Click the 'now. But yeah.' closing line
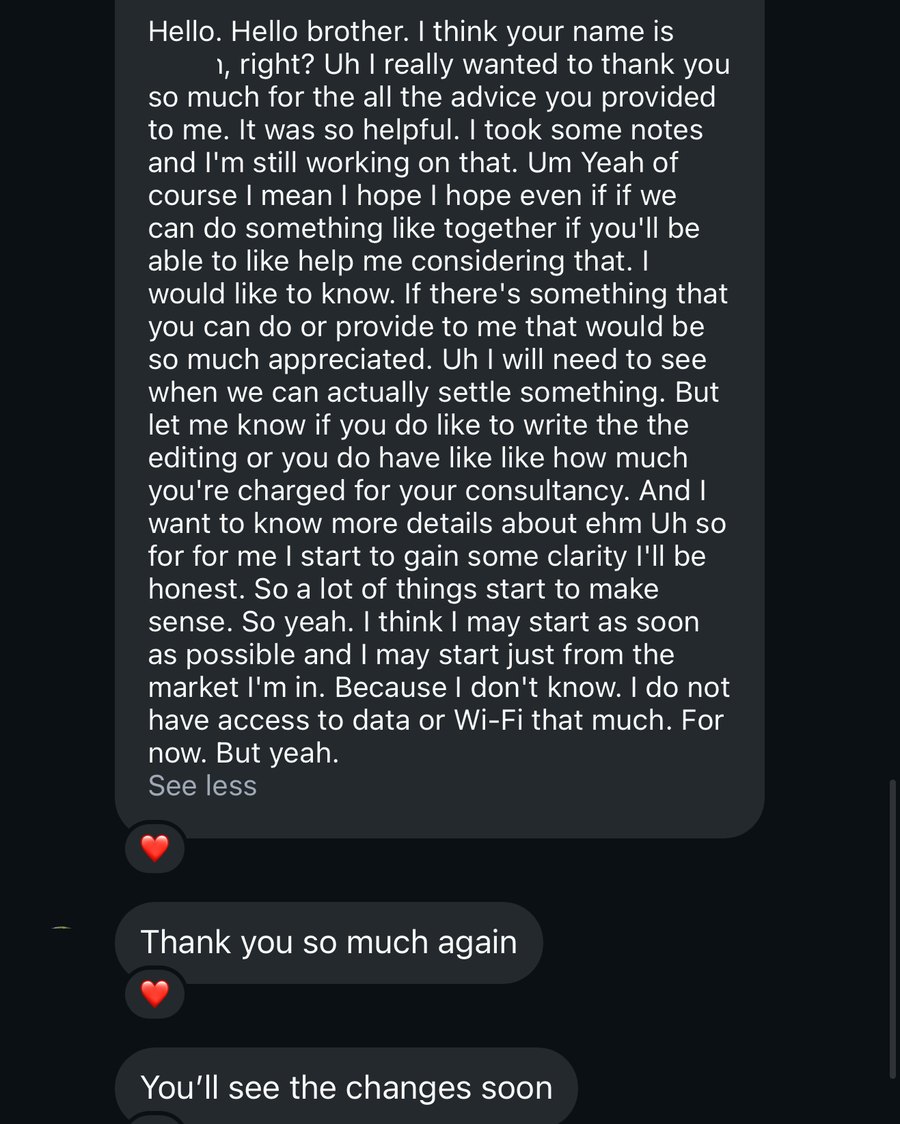This screenshot has height=1124, width=900. click(x=243, y=753)
